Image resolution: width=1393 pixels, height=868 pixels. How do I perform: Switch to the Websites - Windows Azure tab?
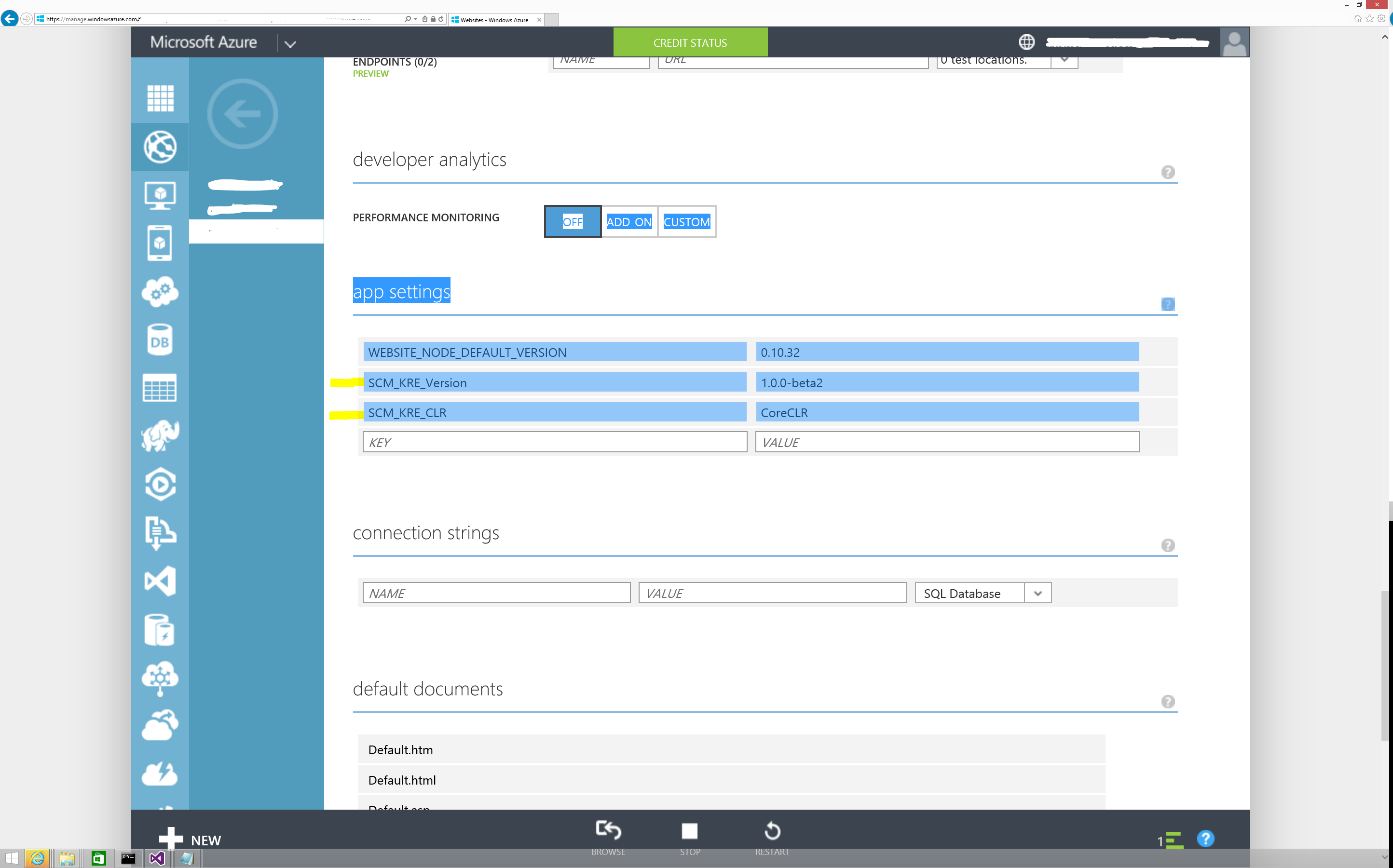494,19
